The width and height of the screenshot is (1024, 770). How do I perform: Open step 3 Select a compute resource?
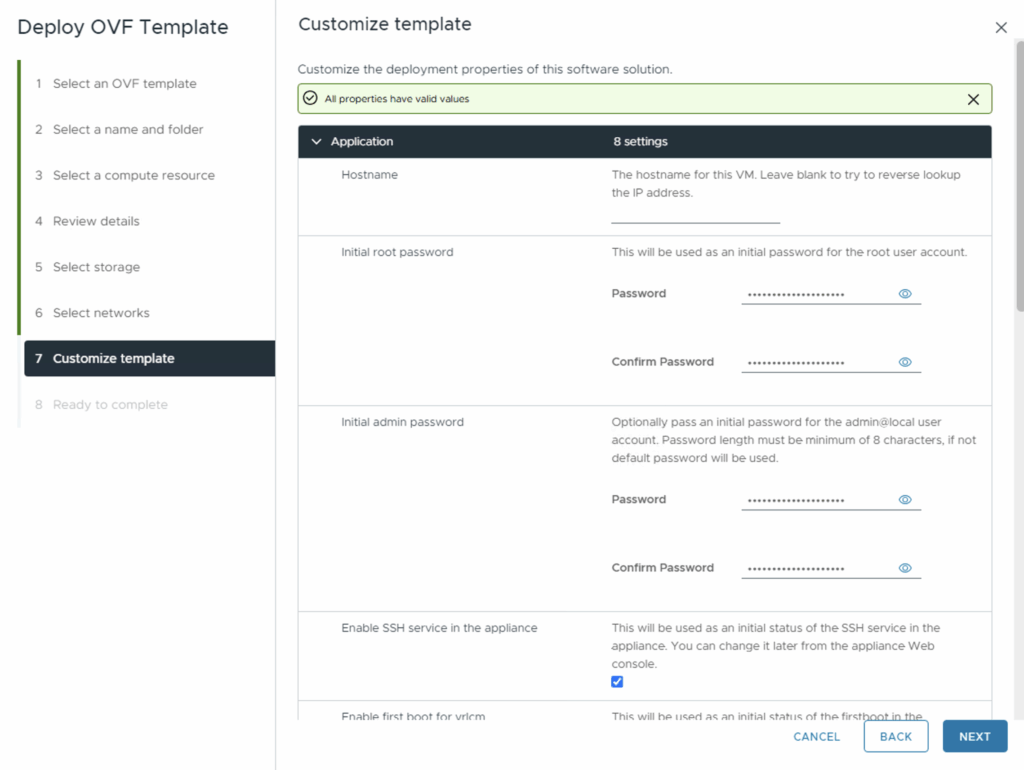(x=133, y=175)
